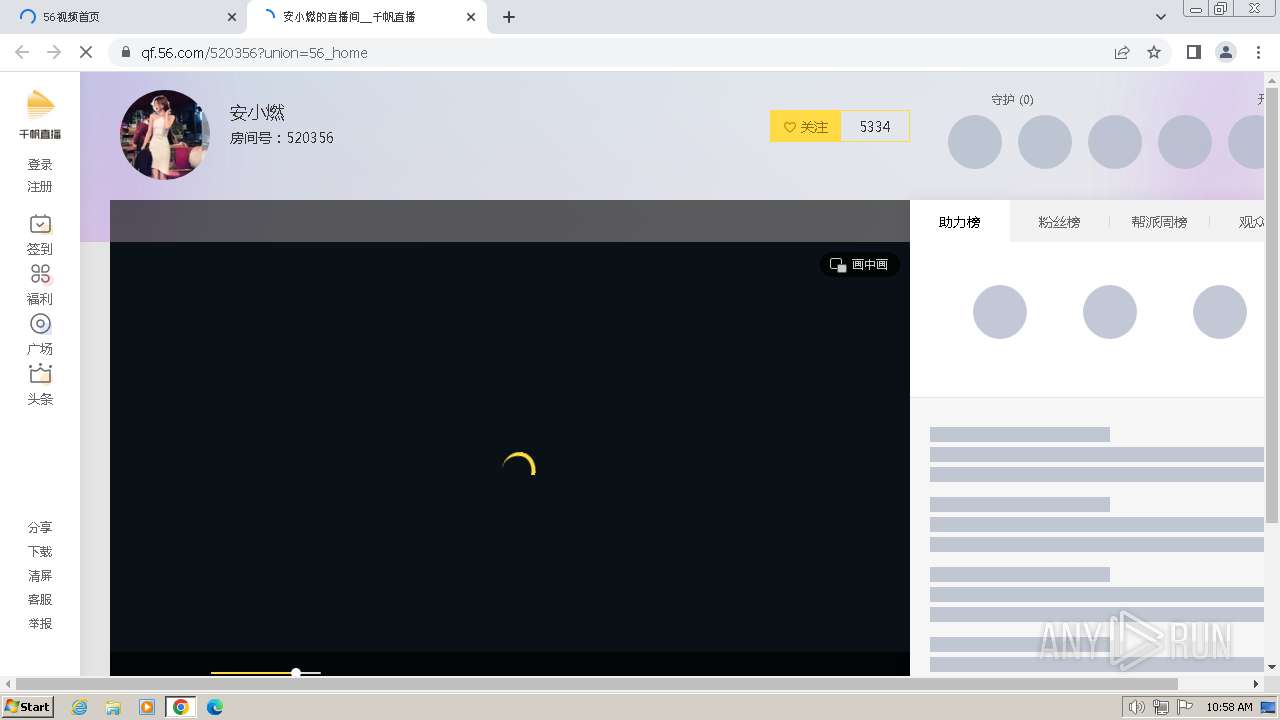Click the first 守护 guardian slot
Screen dimensions: 1280x720
pos(975,142)
